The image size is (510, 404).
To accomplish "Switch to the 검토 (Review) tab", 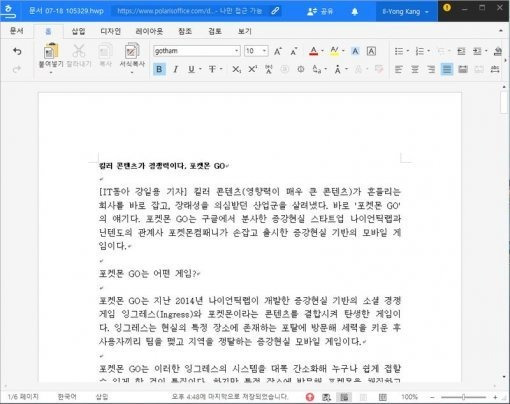I will [x=215, y=31].
